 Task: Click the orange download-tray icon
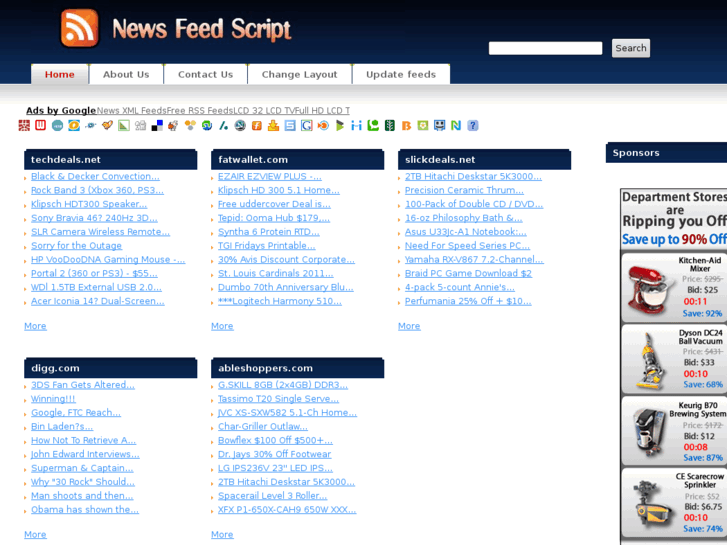click(x=274, y=125)
